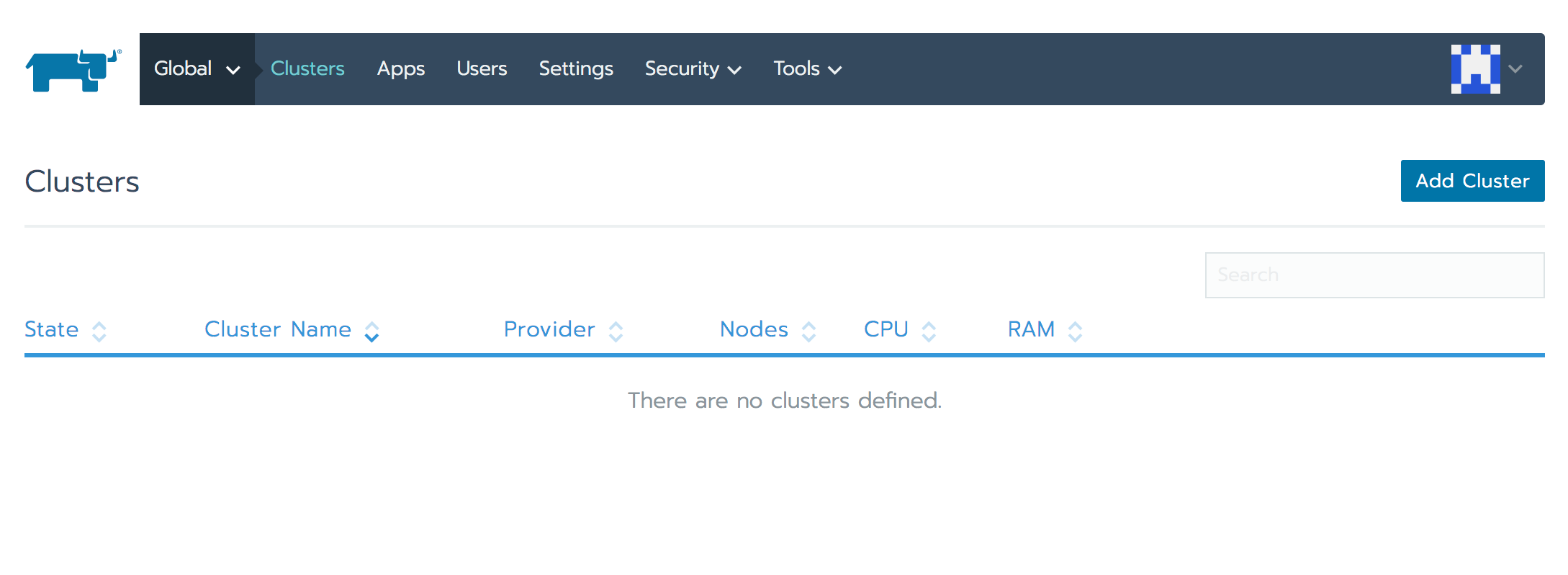This screenshot has height=575, width=1568.
Task: Click the Rancher cow logo
Action: (72, 70)
